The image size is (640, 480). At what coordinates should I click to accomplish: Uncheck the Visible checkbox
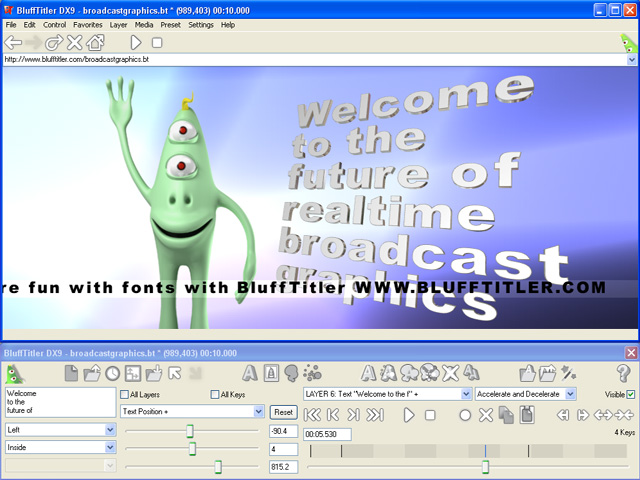(x=631, y=395)
